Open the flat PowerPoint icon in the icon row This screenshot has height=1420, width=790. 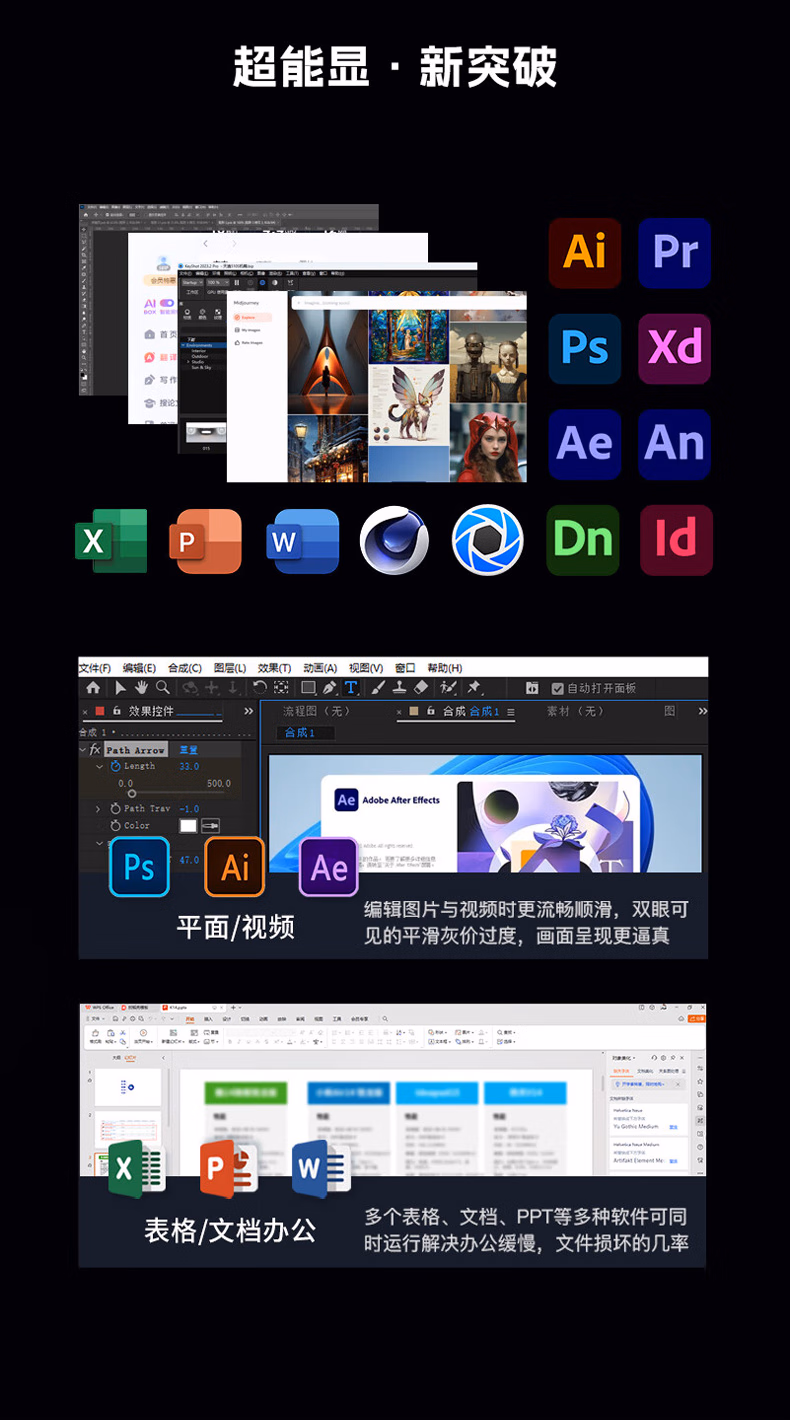coord(206,541)
